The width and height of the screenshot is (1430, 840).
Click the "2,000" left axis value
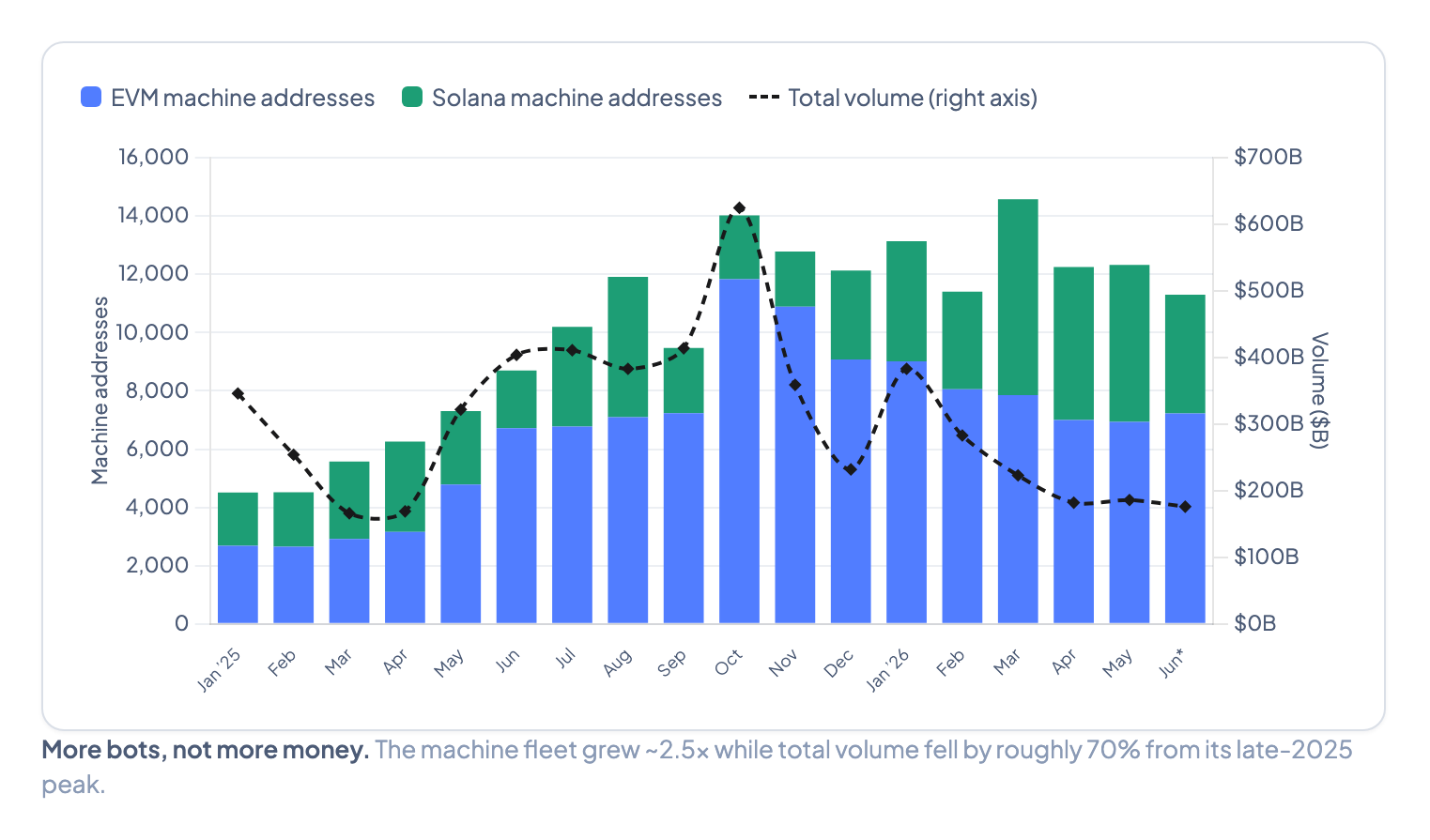click(x=158, y=565)
